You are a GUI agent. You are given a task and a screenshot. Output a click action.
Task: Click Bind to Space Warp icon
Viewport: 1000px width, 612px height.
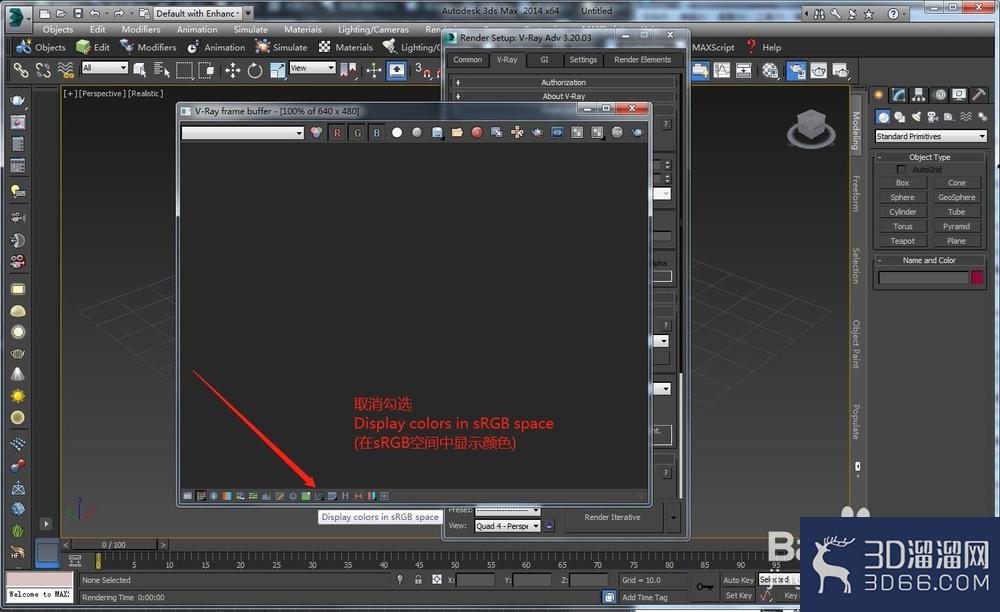[65, 70]
